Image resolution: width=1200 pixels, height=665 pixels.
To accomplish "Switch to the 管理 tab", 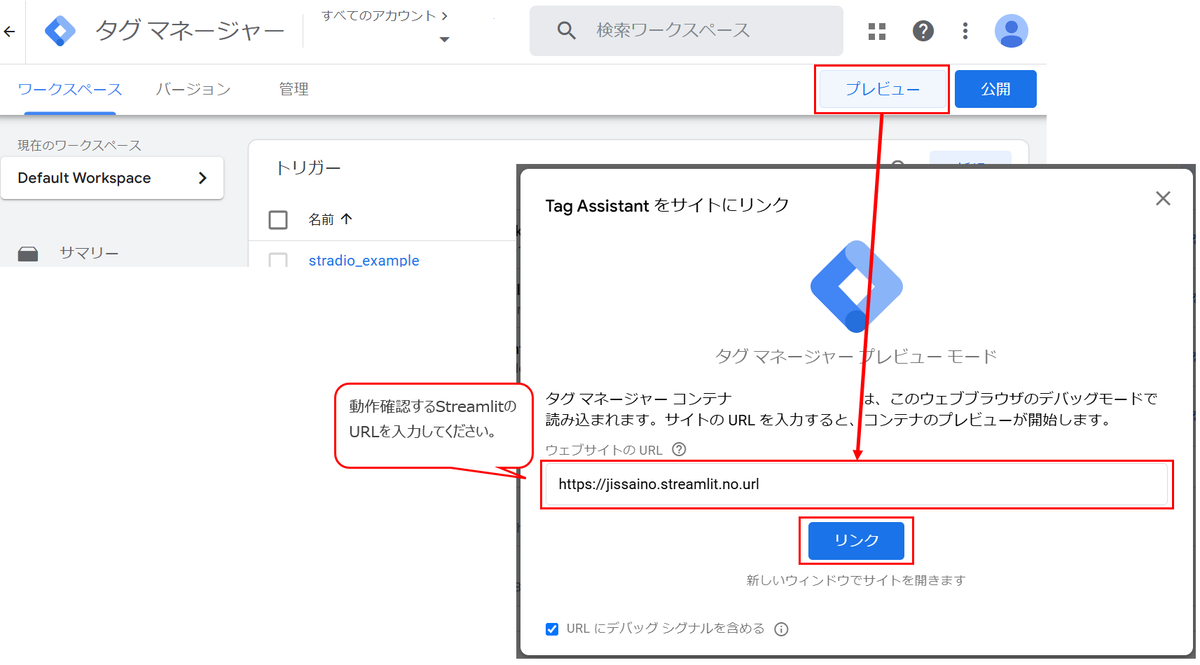I will click(294, 90).
